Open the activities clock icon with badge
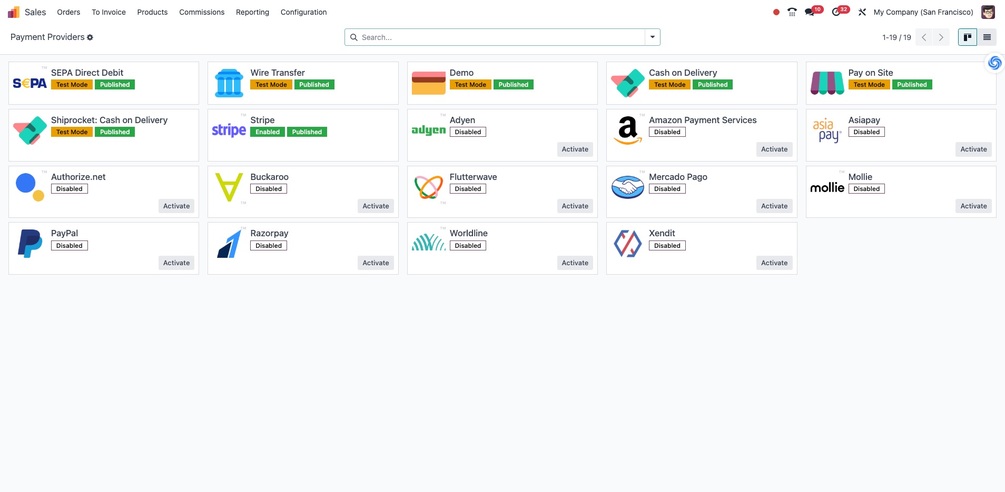Image resolution: width=1005 pixels, height=492 pixels. 840,12
